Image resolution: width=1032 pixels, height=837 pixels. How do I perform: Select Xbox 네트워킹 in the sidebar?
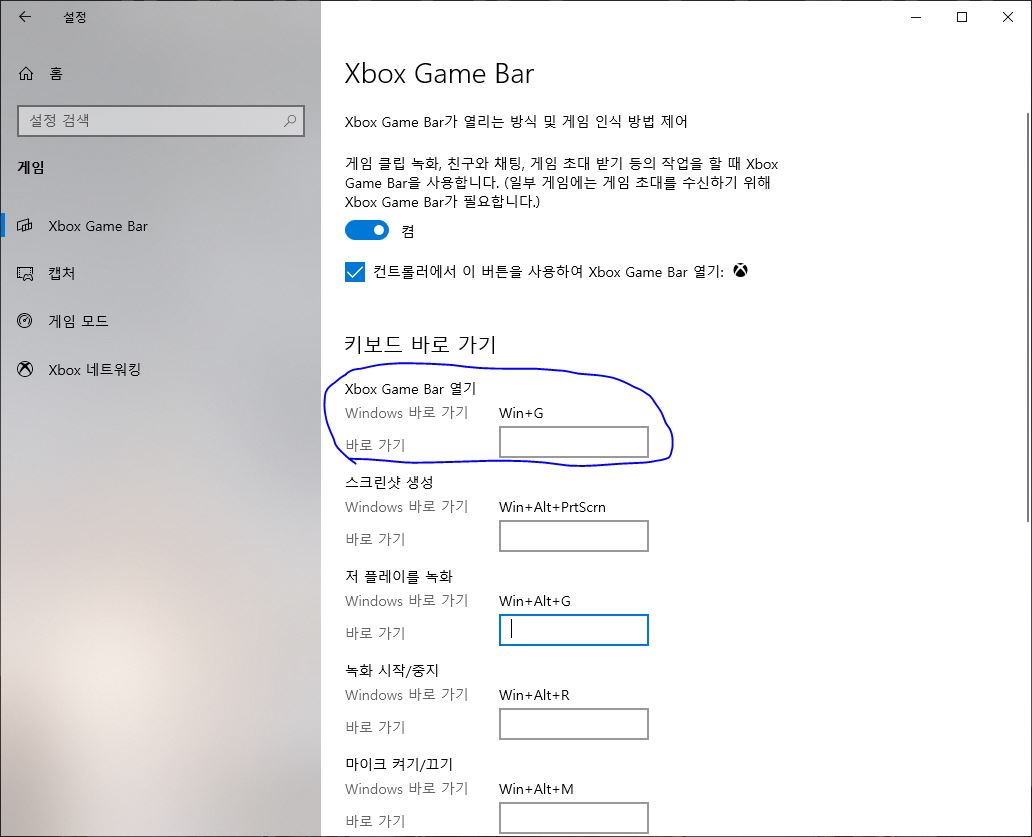click(160, 369)
